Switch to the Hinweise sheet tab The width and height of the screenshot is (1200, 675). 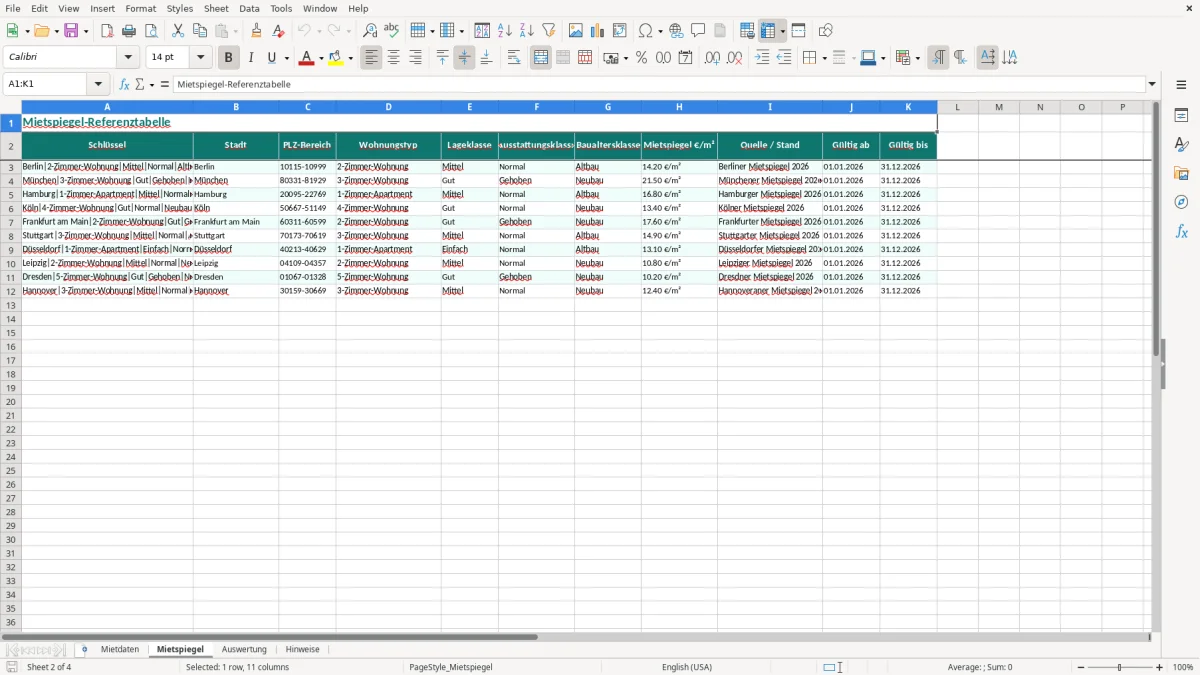303,649
